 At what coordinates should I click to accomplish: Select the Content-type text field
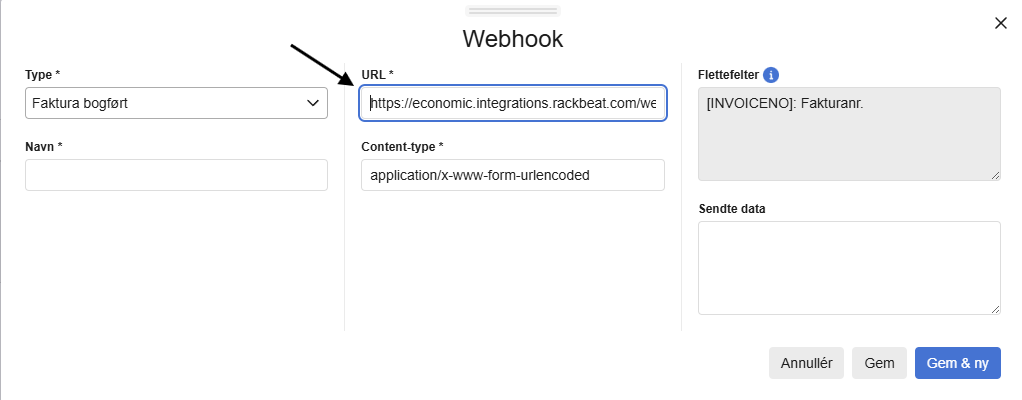(513, 175)
